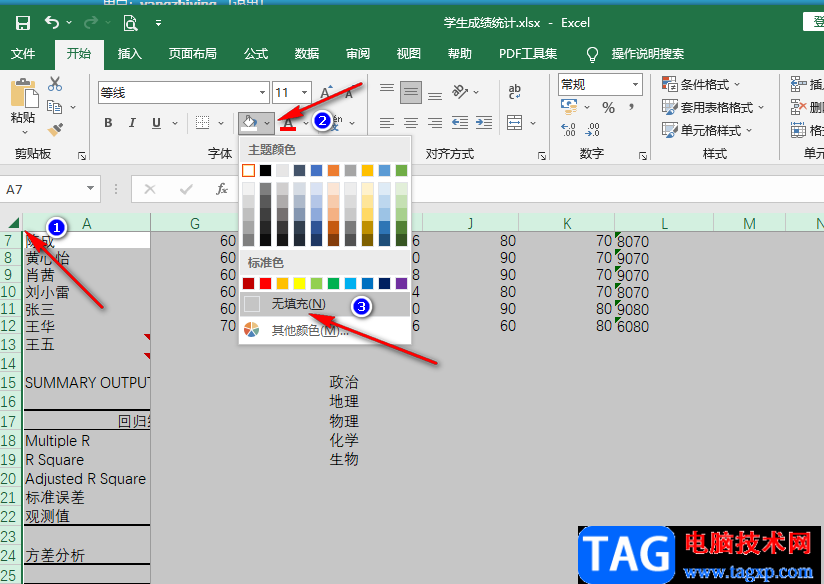Open the Name Box dropdown arrow

point(90,189)
